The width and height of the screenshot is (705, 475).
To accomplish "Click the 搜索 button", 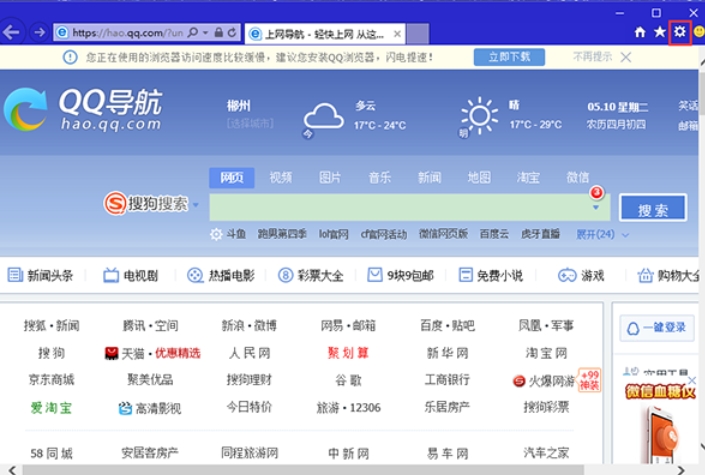I will click(653, 208).
